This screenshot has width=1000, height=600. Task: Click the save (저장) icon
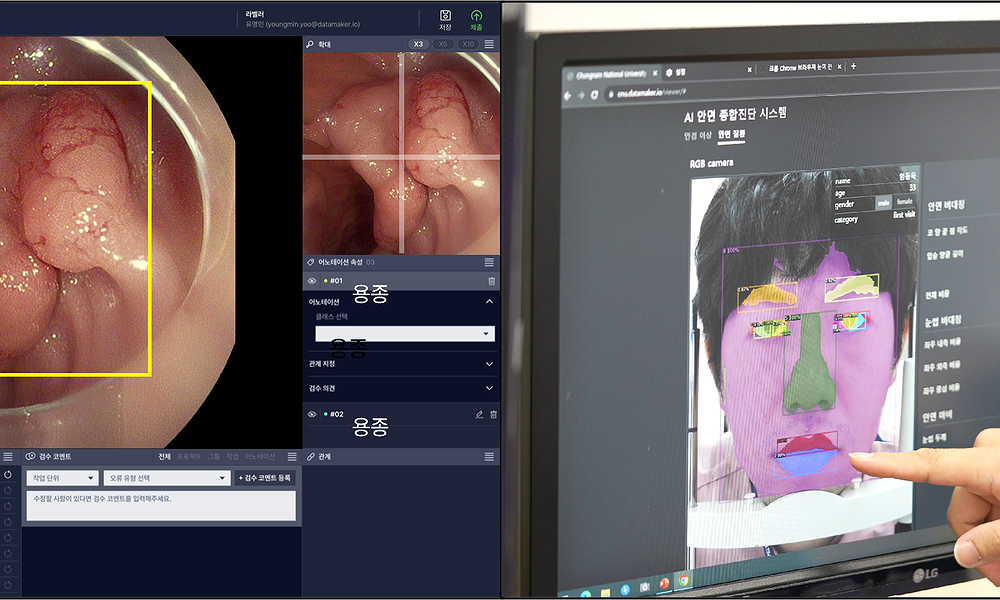[x=445, y=15]
